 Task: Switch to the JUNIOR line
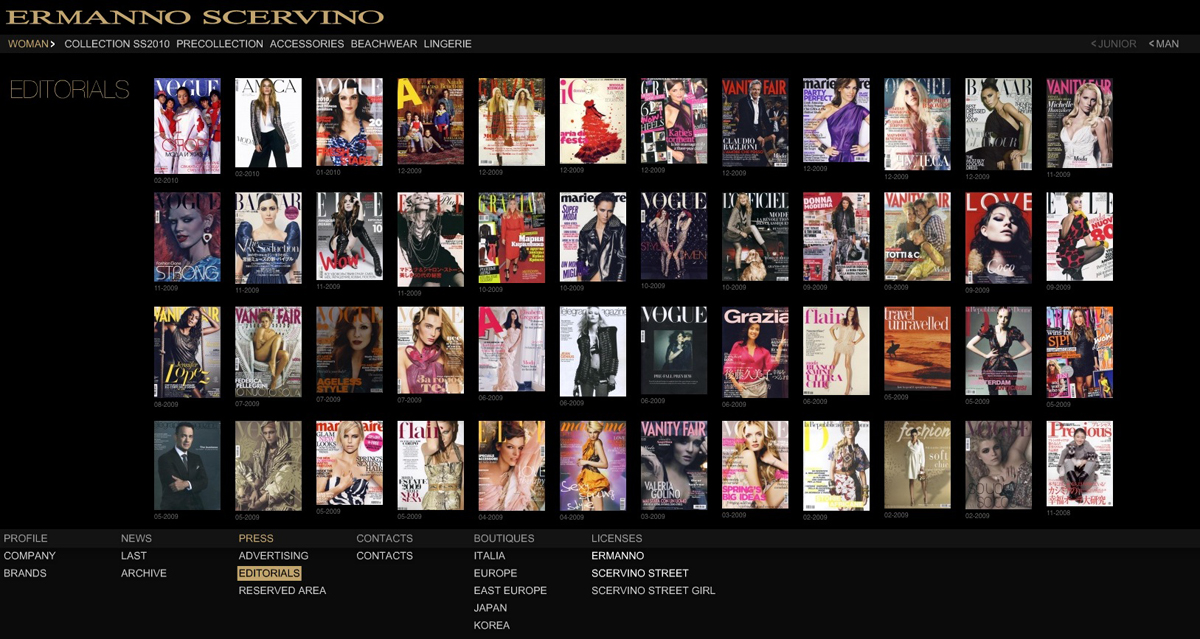click(1114, 44)
